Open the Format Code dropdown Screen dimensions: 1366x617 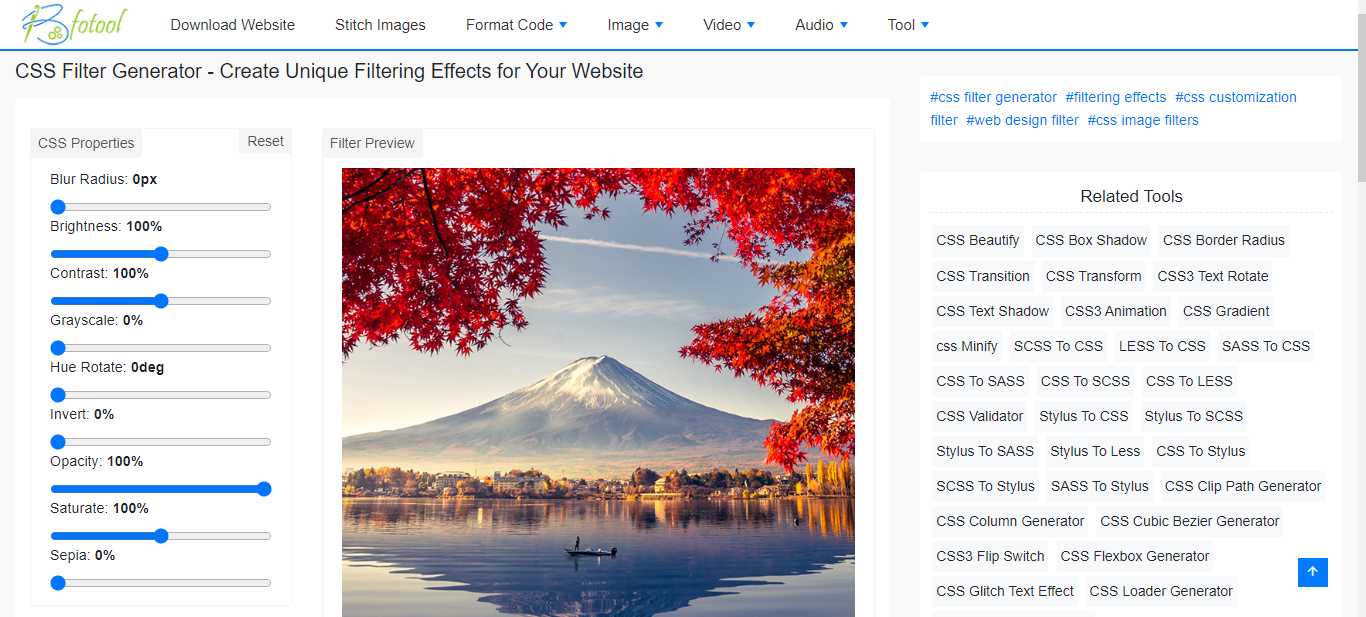pyautogui.click(x=516, y=24)
